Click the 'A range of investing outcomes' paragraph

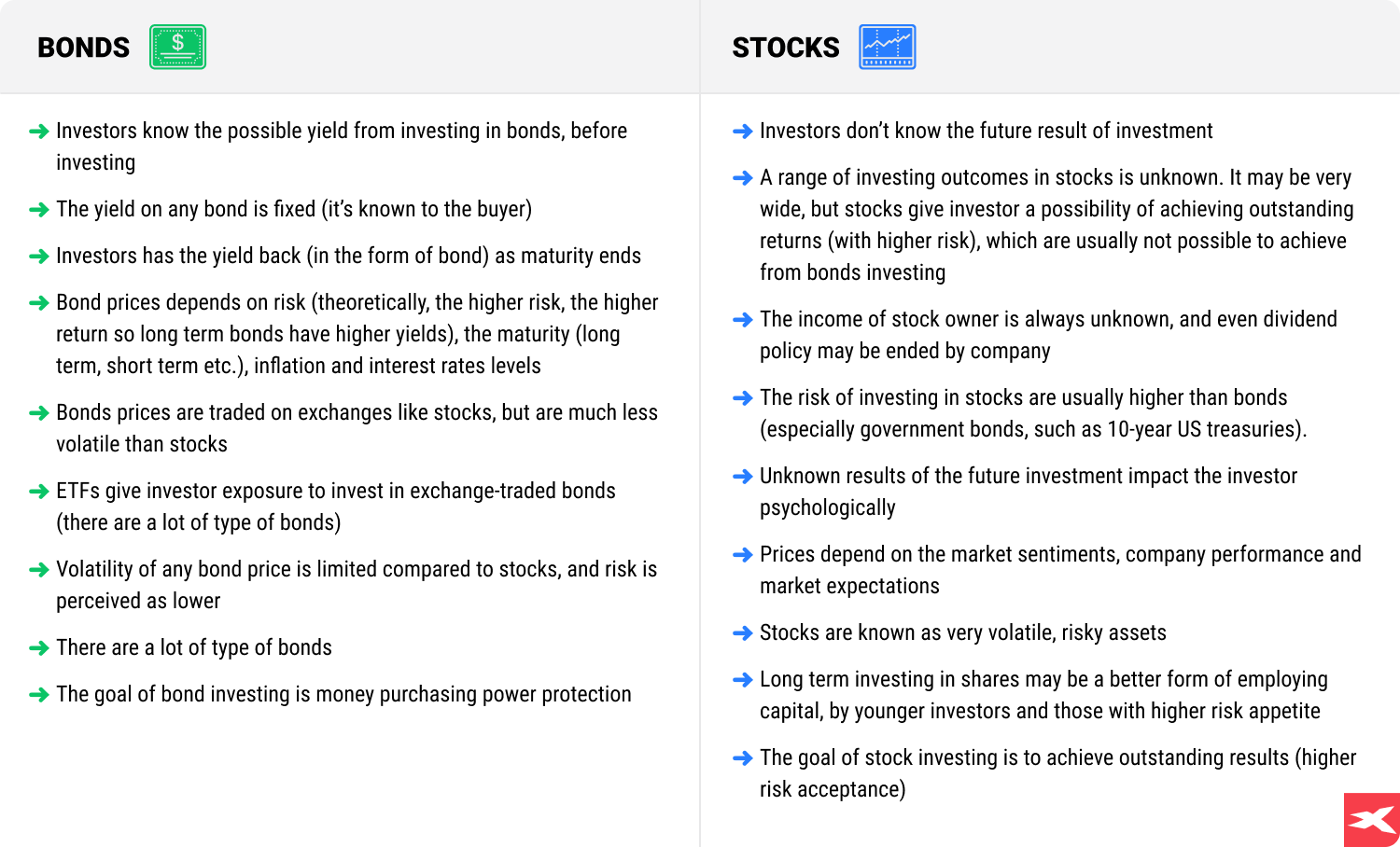click(x=1055, y=225)
